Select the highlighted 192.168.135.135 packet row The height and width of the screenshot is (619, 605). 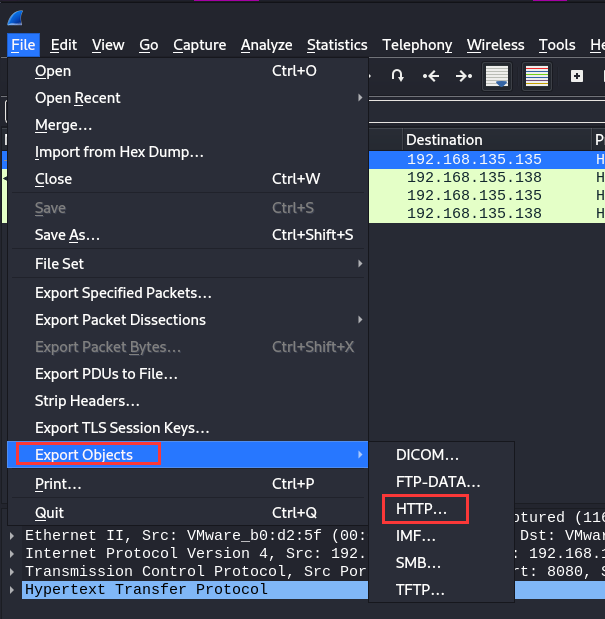pyautogui.click(x=487, y=159)
